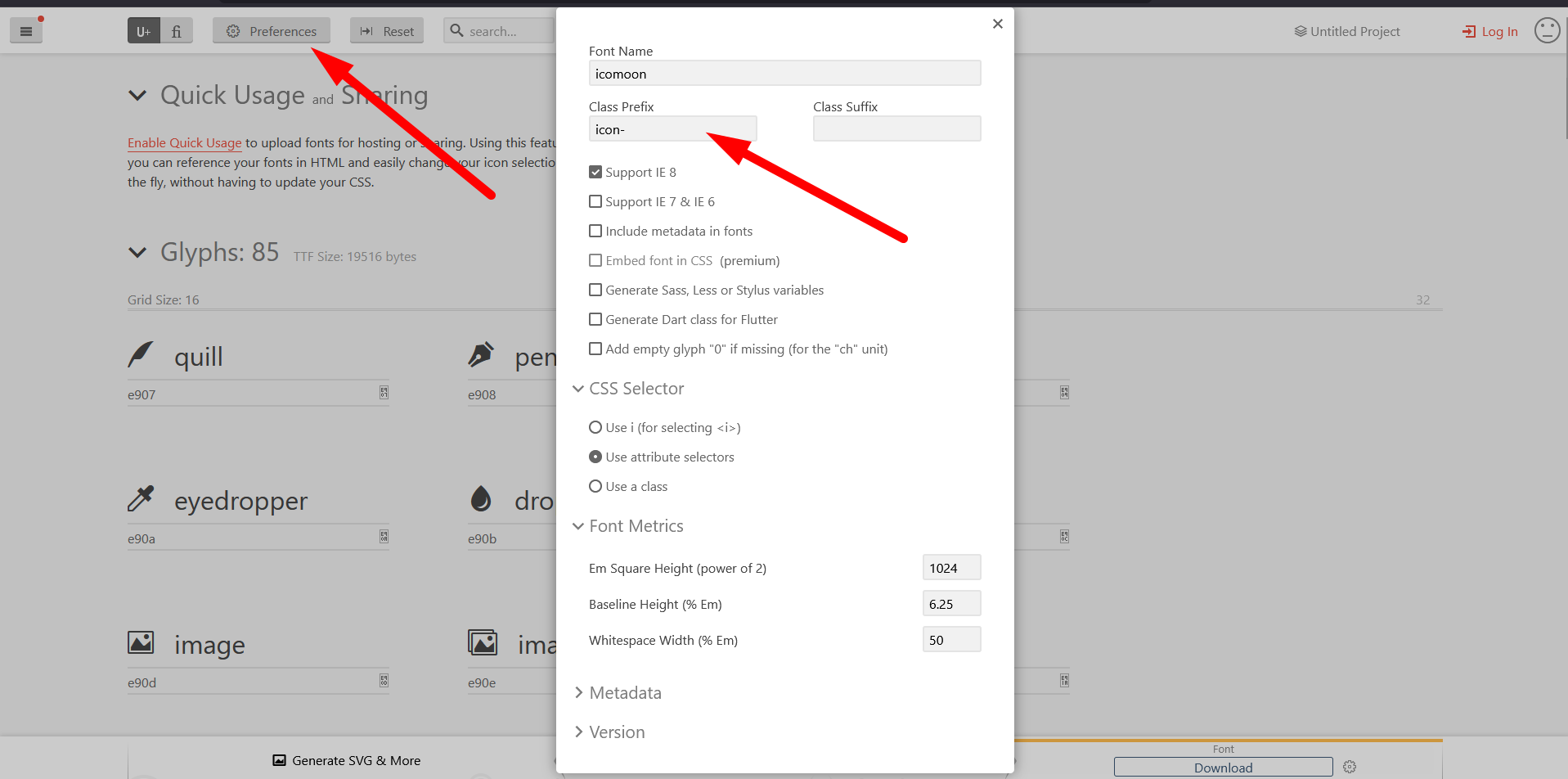Viewport: 1568px width, 779px height.
Task: Switch to Generate SVG & More tab
Action: (x=347, y=760)
